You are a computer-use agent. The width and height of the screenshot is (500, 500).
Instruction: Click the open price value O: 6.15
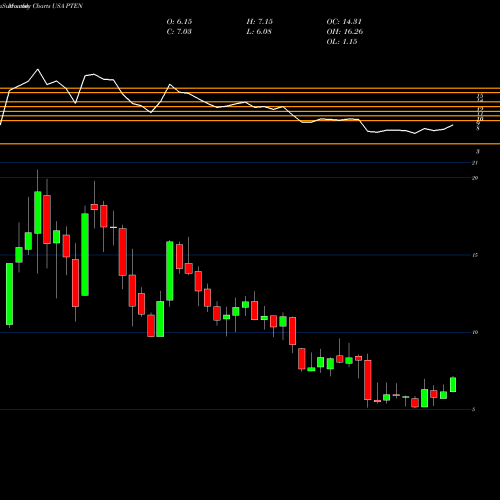(x=179, y=22)
